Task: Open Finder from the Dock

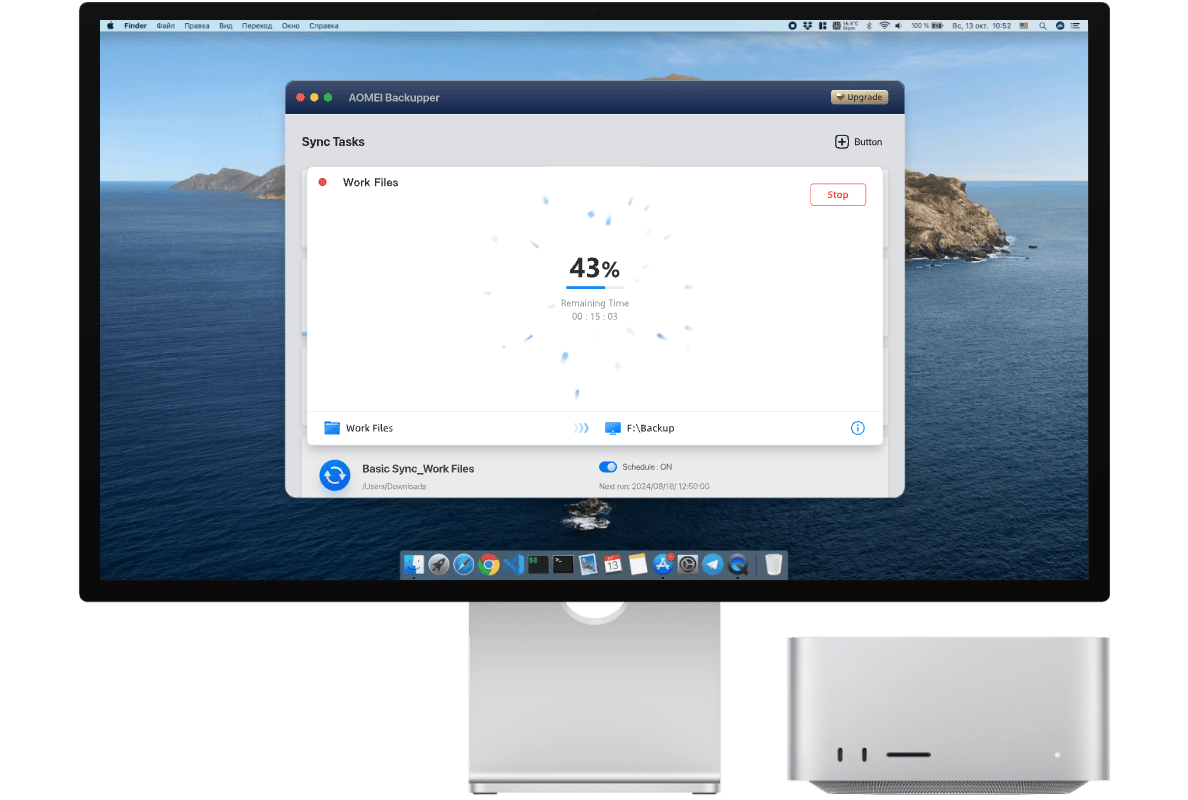Action: (414, 564)
